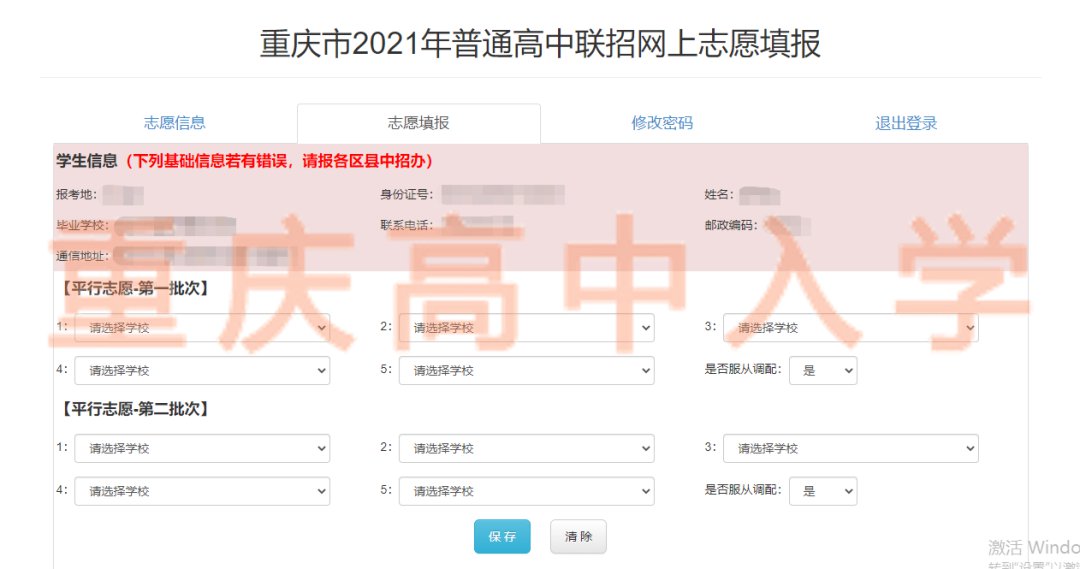
Task: Open the 修改密码 tab
Action: (661, 123)
